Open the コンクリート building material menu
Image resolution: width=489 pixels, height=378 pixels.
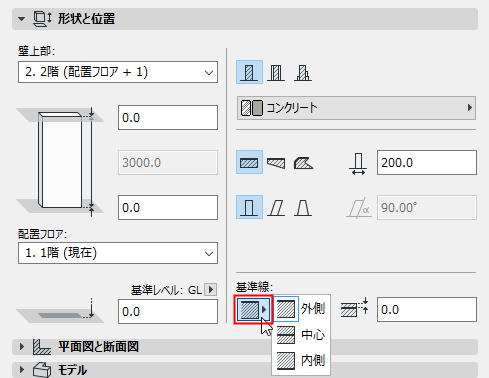(356, 108)
